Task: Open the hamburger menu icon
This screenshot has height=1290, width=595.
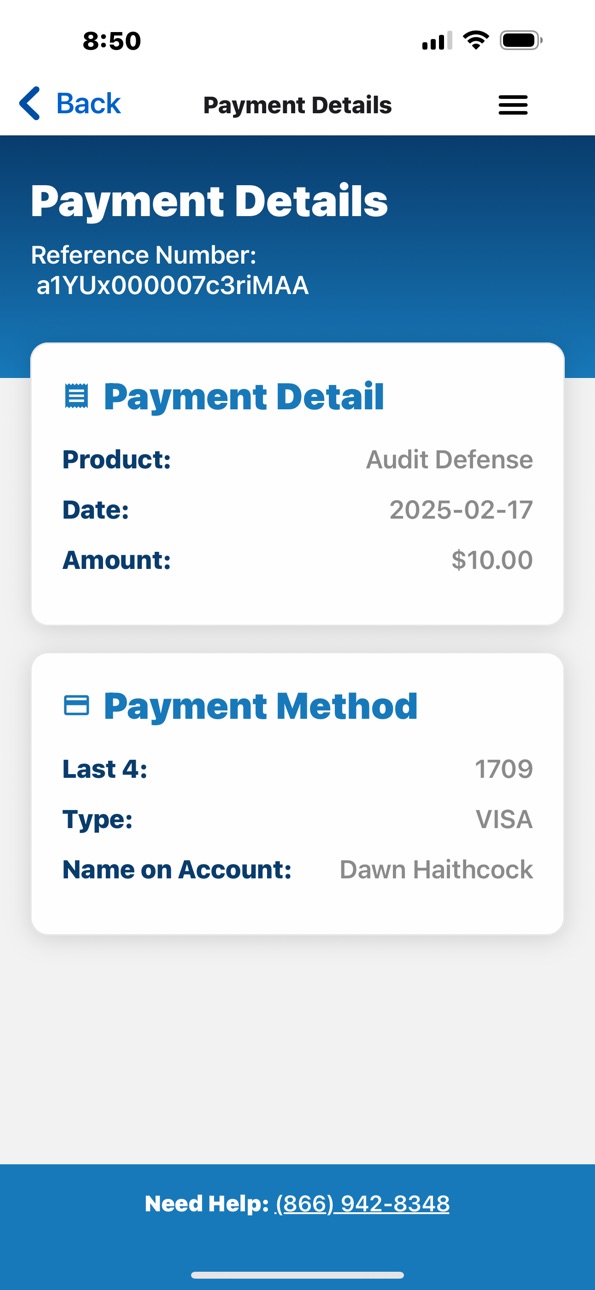Action: (513, 105)
